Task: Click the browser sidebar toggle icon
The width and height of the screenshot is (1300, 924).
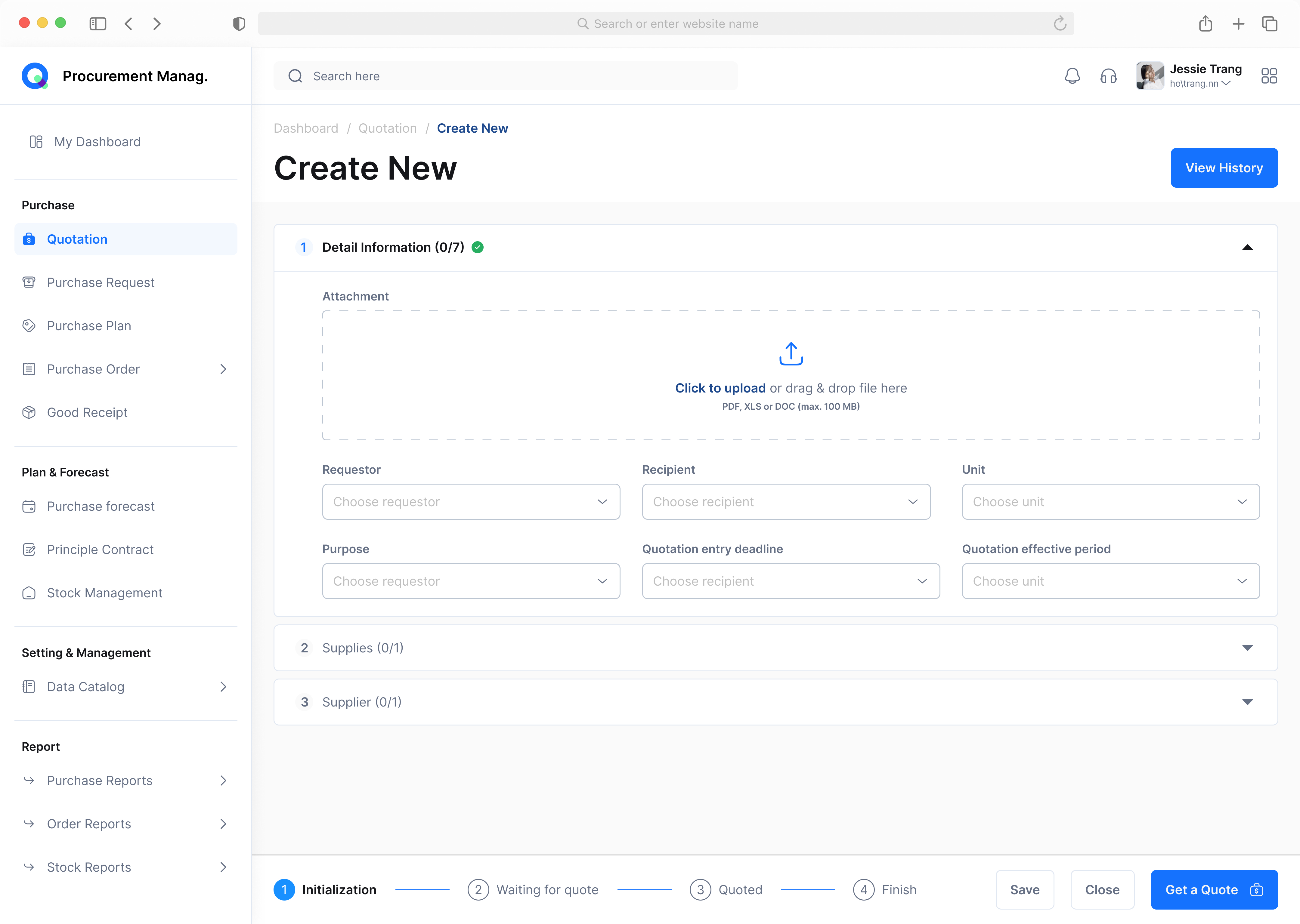Action: (98, 24)
